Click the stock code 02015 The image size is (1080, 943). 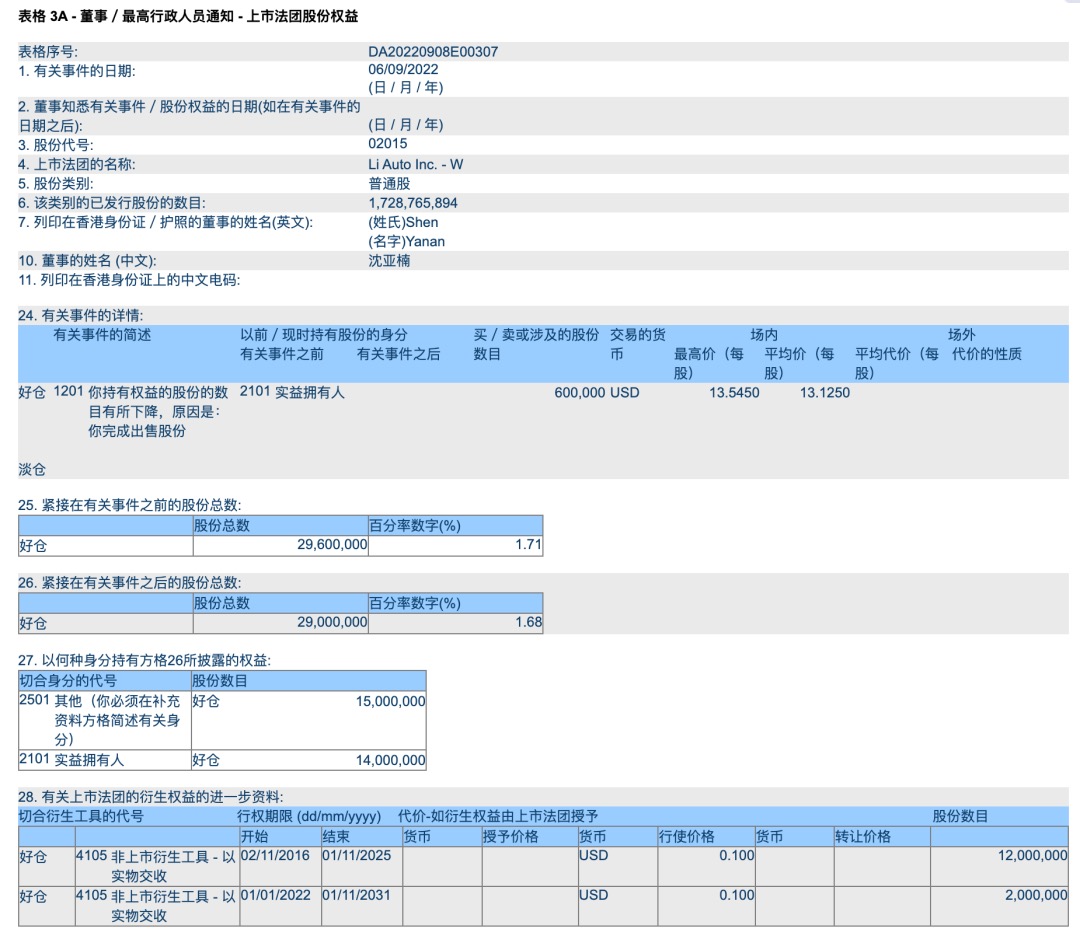coord(388,144)
